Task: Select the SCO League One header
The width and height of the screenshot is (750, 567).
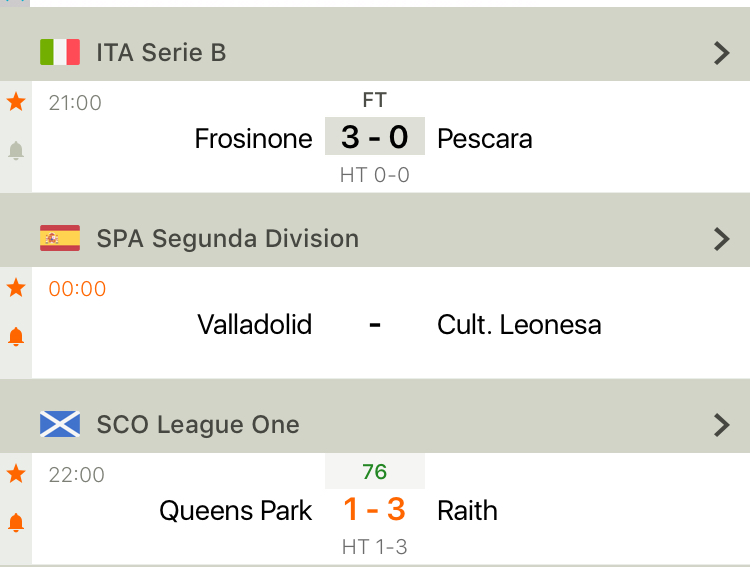Action: click(x=198, y=425)
